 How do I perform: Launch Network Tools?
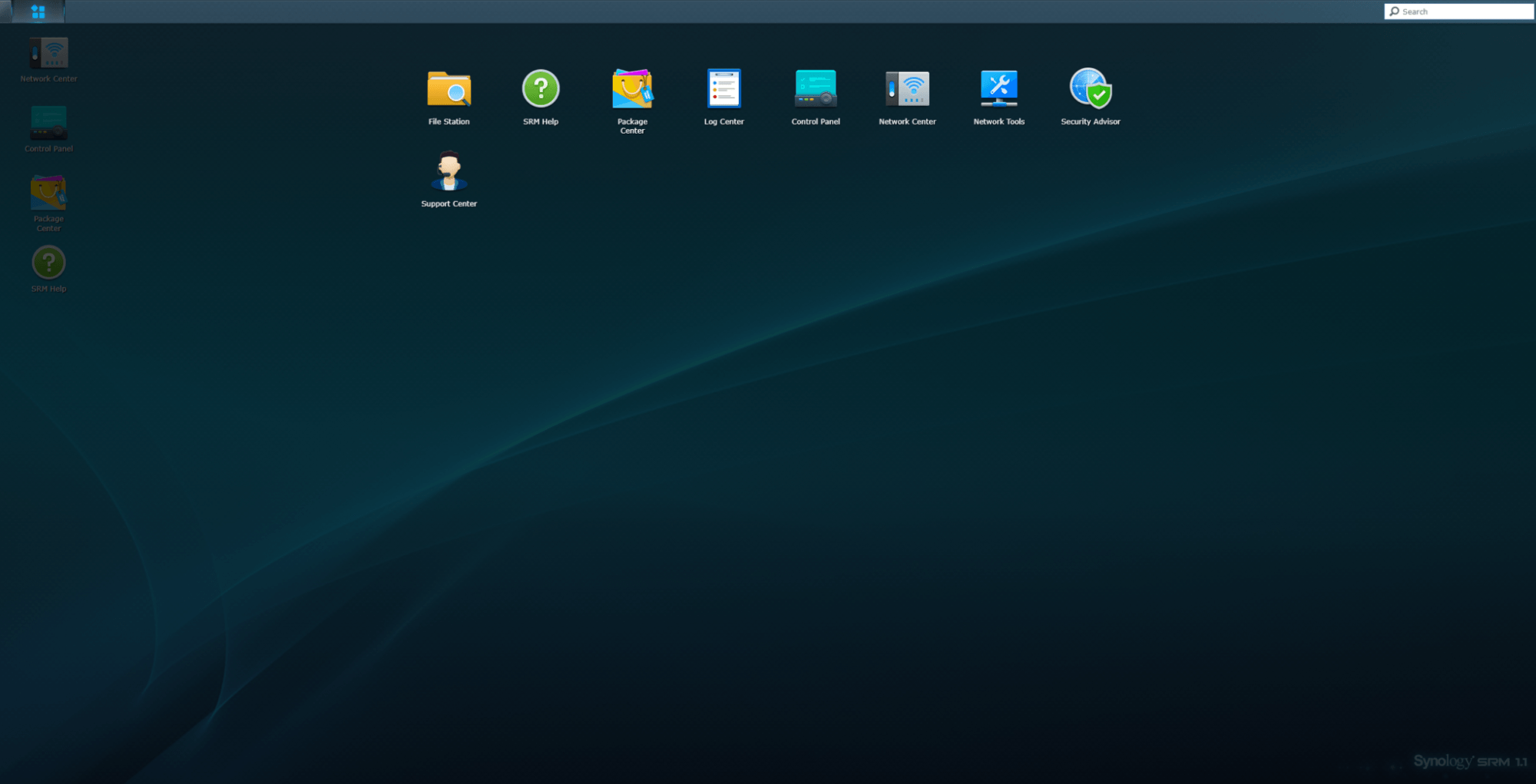coord(998,89)
